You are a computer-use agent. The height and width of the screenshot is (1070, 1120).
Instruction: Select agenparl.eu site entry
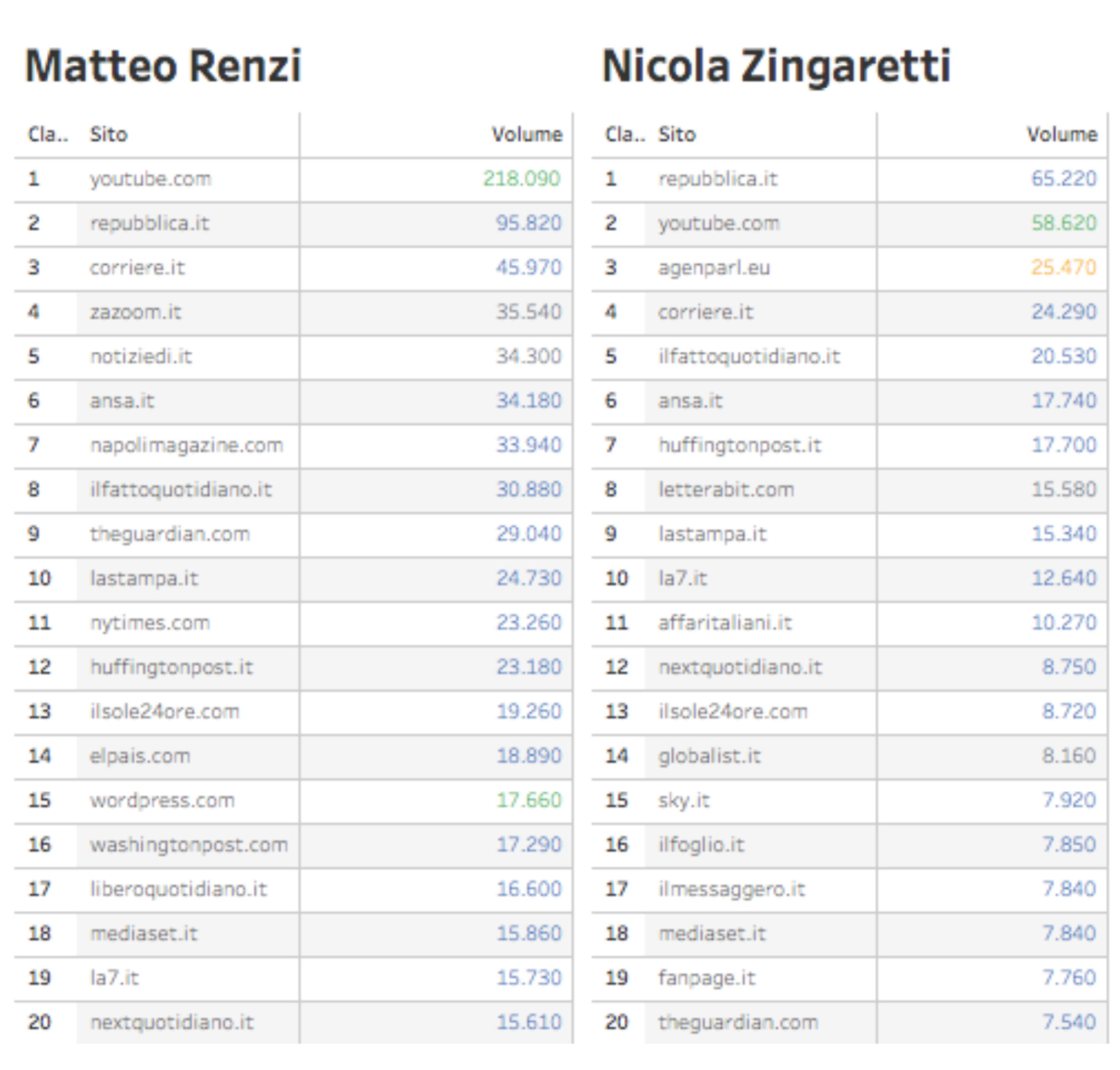(x=714, y=267)
